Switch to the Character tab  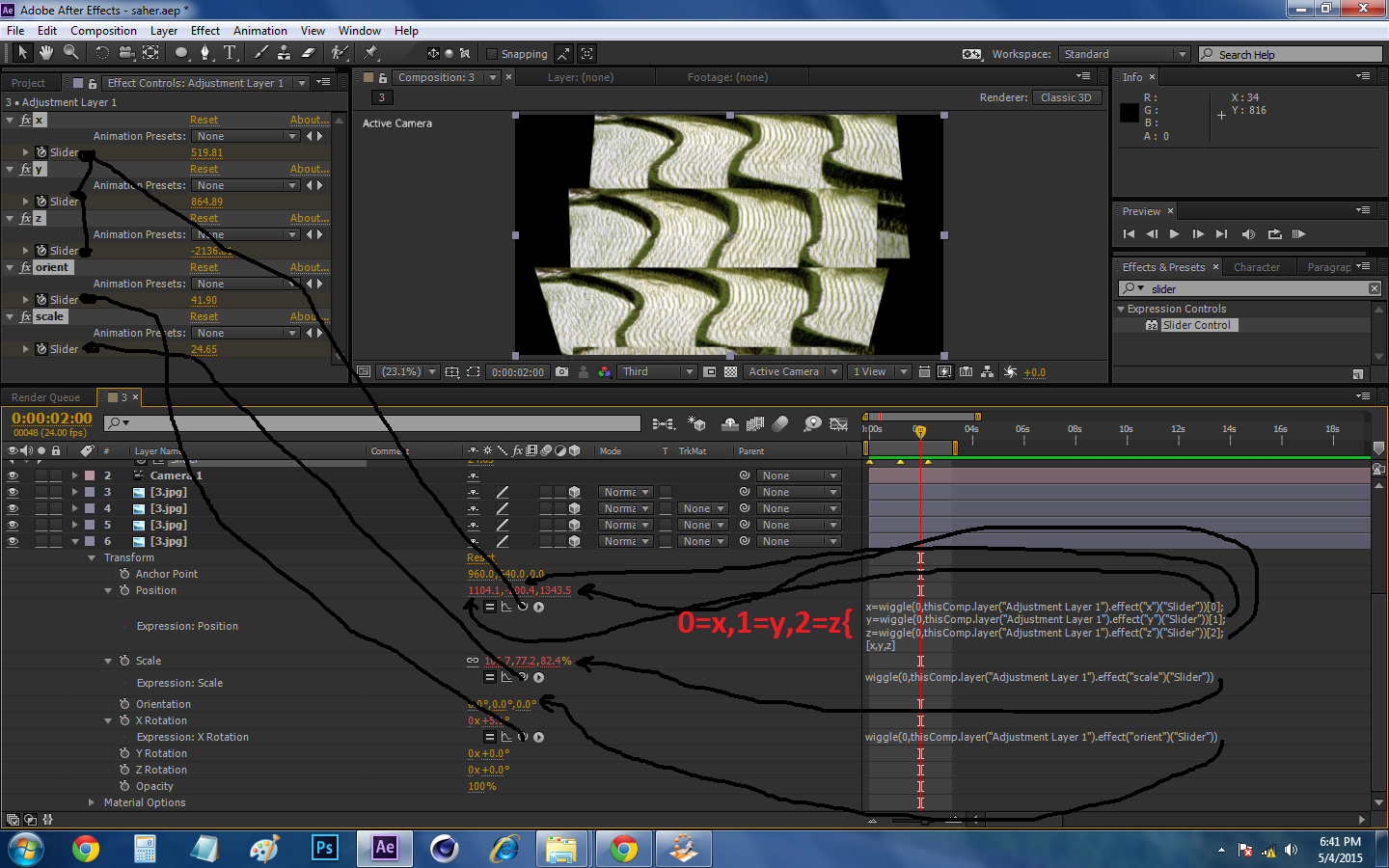[1259, 266]
